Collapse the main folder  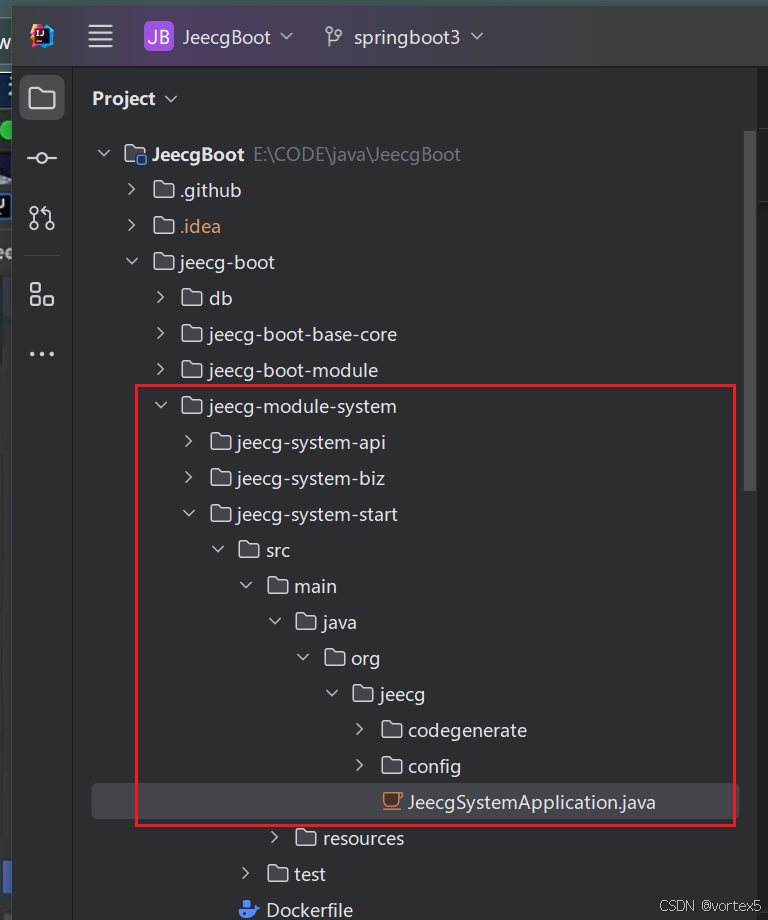tap(246, 586)
